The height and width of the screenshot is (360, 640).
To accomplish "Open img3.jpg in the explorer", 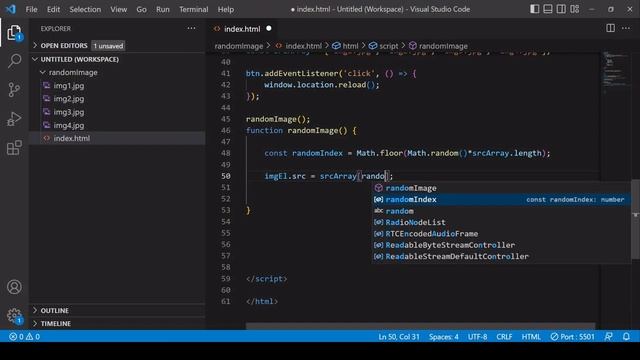I will pyautogui.click(x=117, y=112).
